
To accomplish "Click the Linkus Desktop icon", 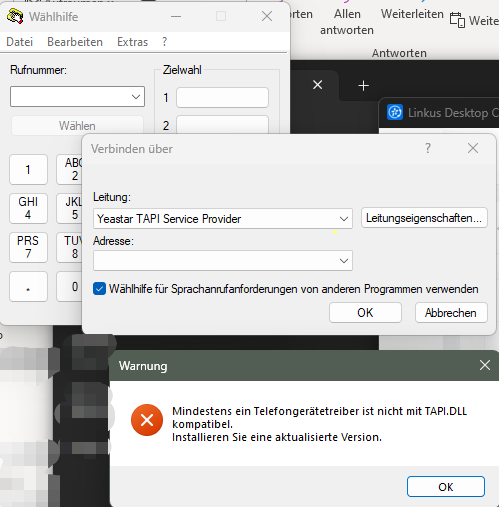I will coord(395,112).
